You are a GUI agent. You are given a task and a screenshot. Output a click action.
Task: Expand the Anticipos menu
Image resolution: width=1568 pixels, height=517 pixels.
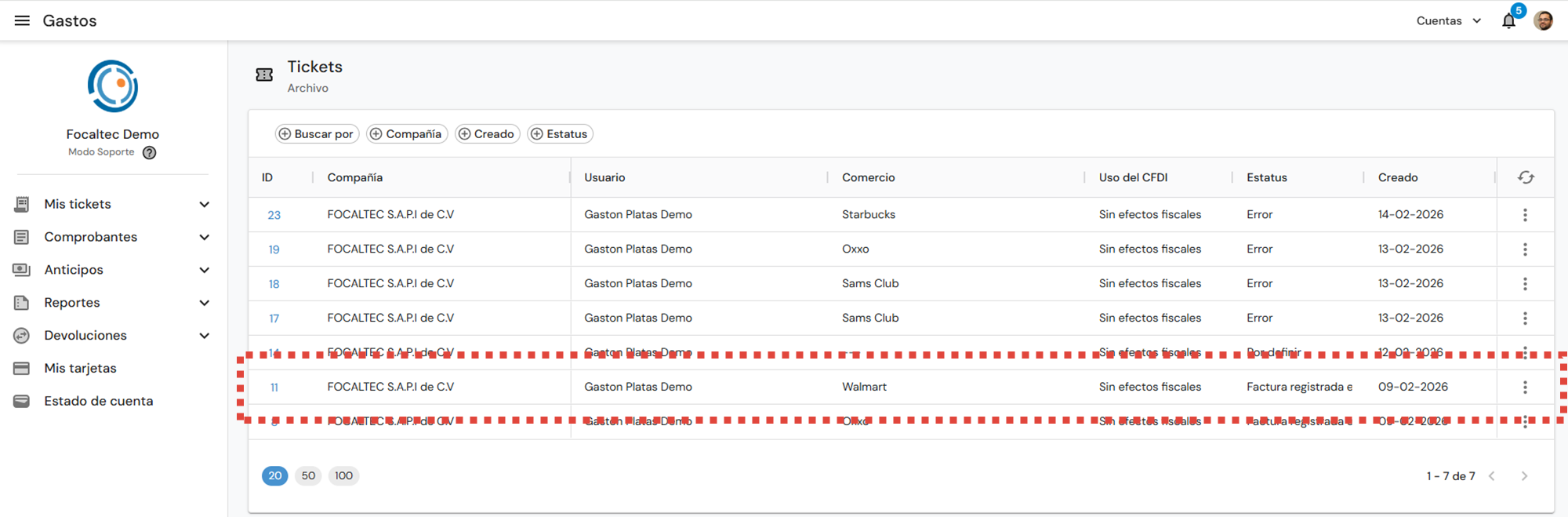pyautogui.click(x=204, y=270)
